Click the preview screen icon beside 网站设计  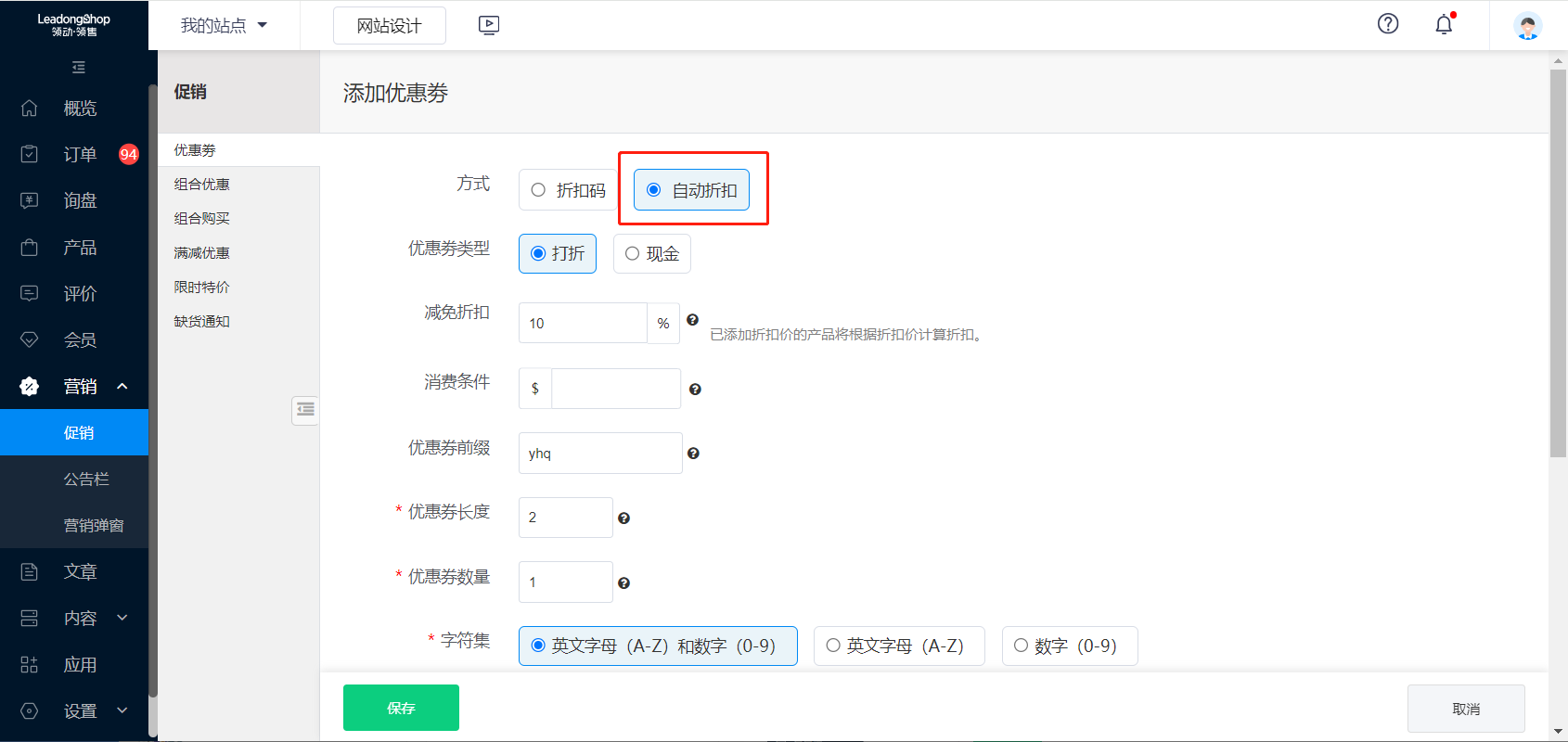[489, 26]
